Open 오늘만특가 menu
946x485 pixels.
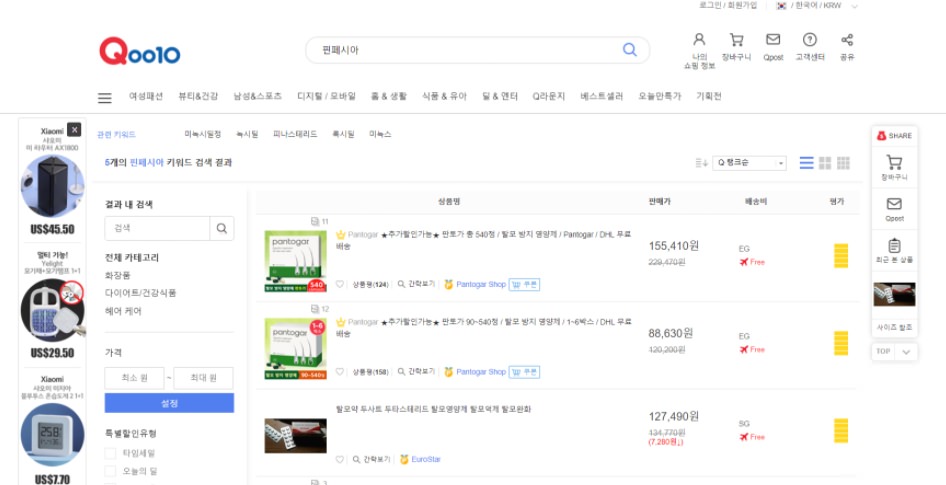pyautogui.click(x=659, y=96)
